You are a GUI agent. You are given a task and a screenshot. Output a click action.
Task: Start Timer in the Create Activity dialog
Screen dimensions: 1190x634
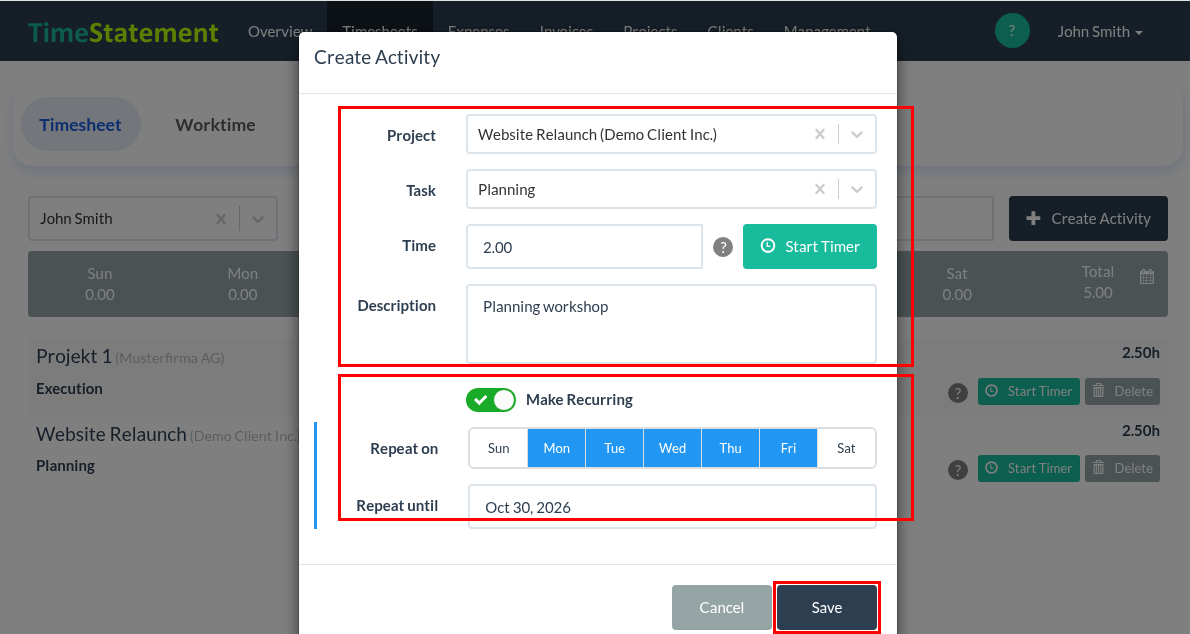[x=810, y=246]
